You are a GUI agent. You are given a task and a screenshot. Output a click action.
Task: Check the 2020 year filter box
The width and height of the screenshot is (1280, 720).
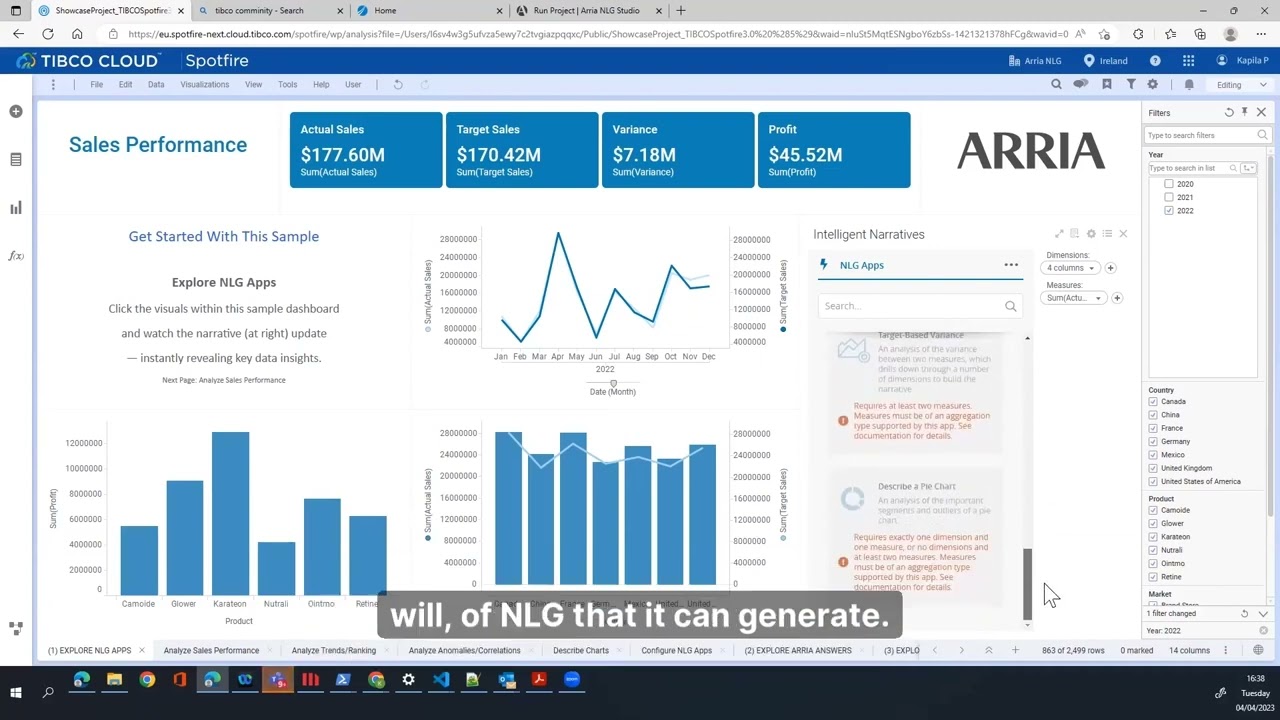(1169, 184)
